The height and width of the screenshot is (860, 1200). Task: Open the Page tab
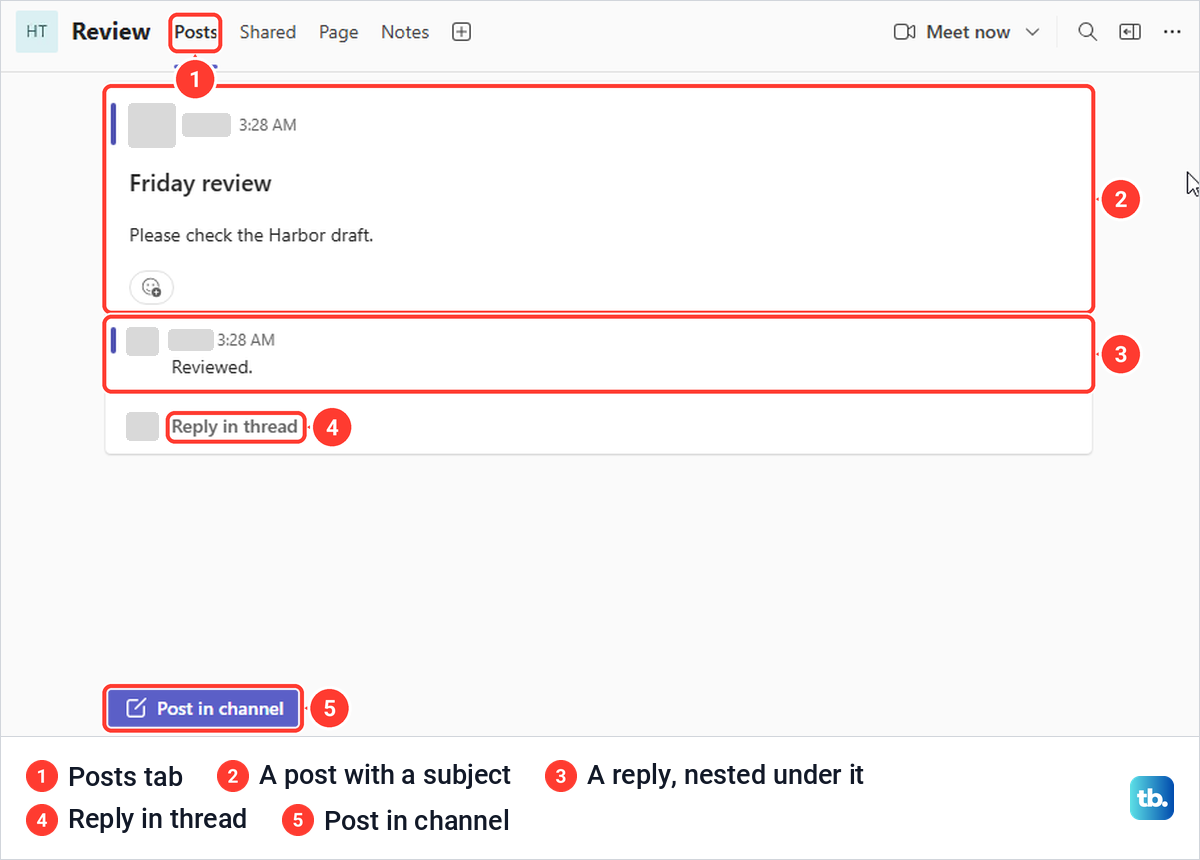(339, 32)
